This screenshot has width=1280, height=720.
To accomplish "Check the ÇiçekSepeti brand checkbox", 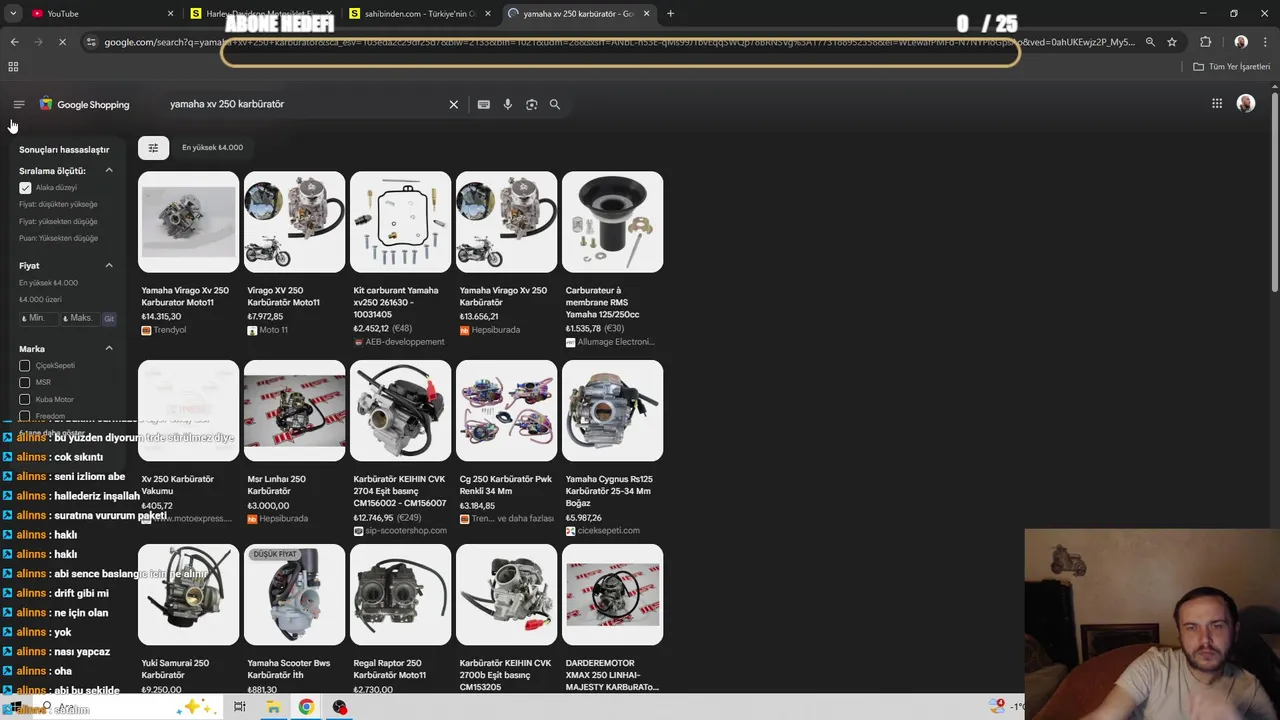I will tap(25, 366).
